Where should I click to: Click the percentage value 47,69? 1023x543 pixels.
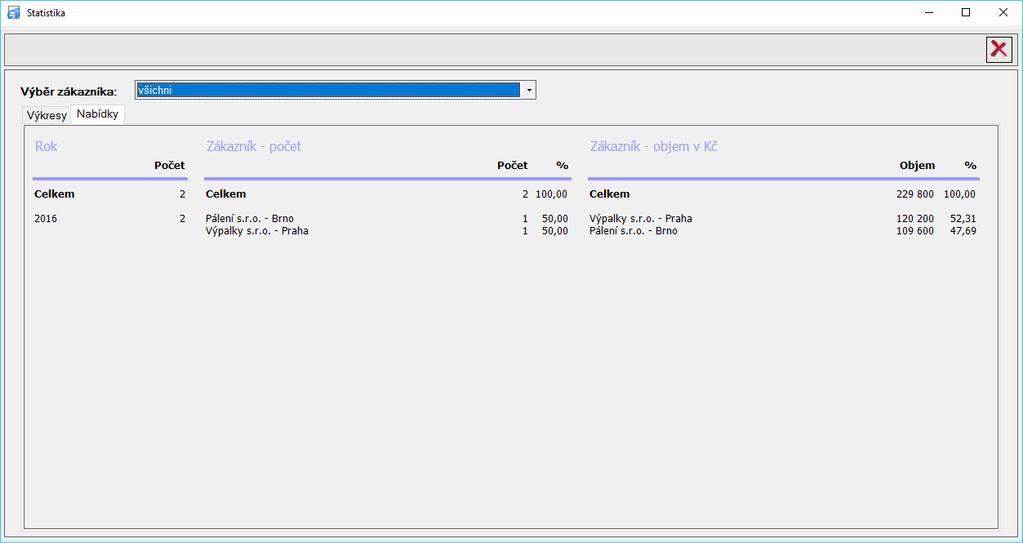tap(963, 231)
